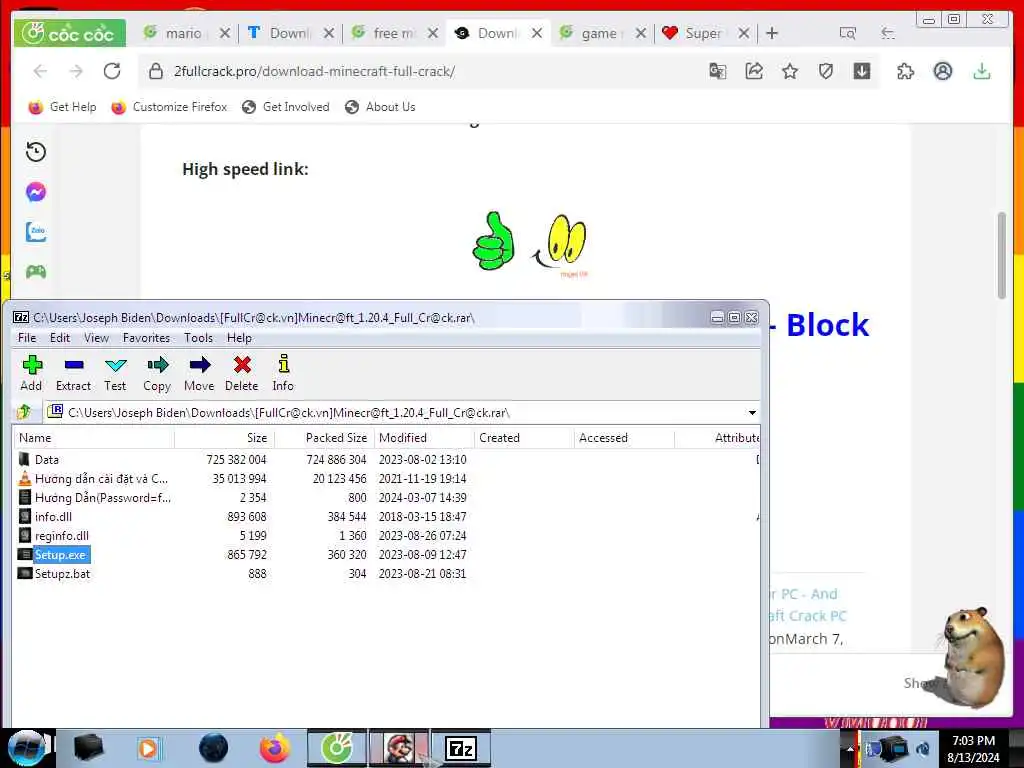
Task: Open the green downloads icon
Action: [982, 71]
